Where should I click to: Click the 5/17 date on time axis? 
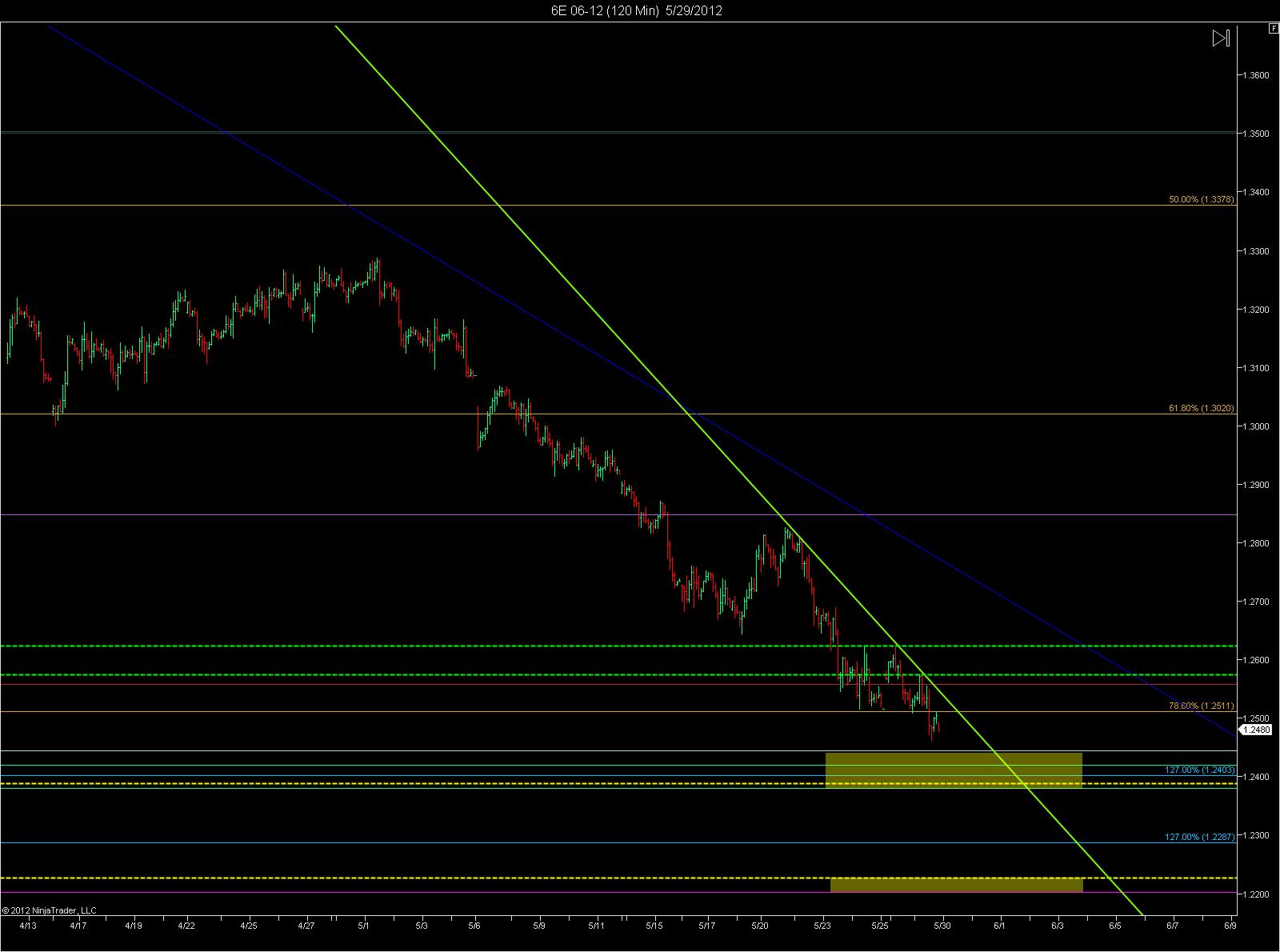point(707,925)
